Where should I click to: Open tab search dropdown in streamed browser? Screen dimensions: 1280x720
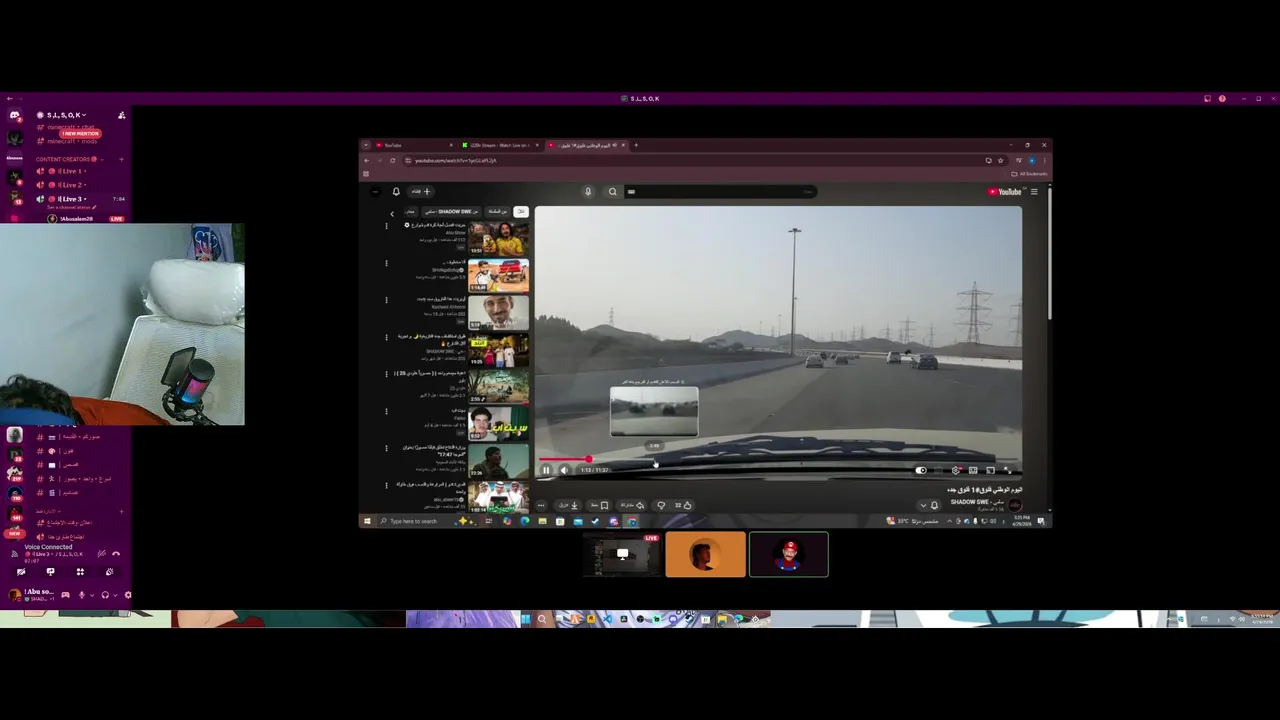click(x=365, y=145)
